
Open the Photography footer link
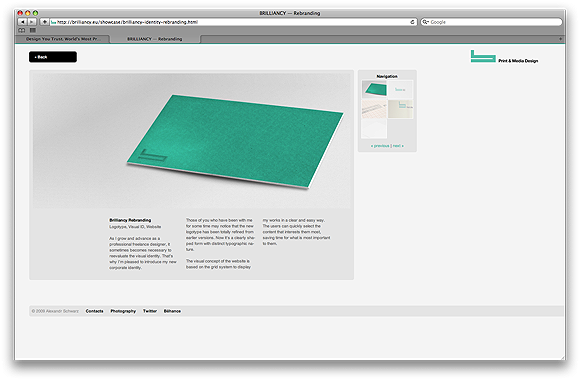pyautogui.click(x=123, y=311)
